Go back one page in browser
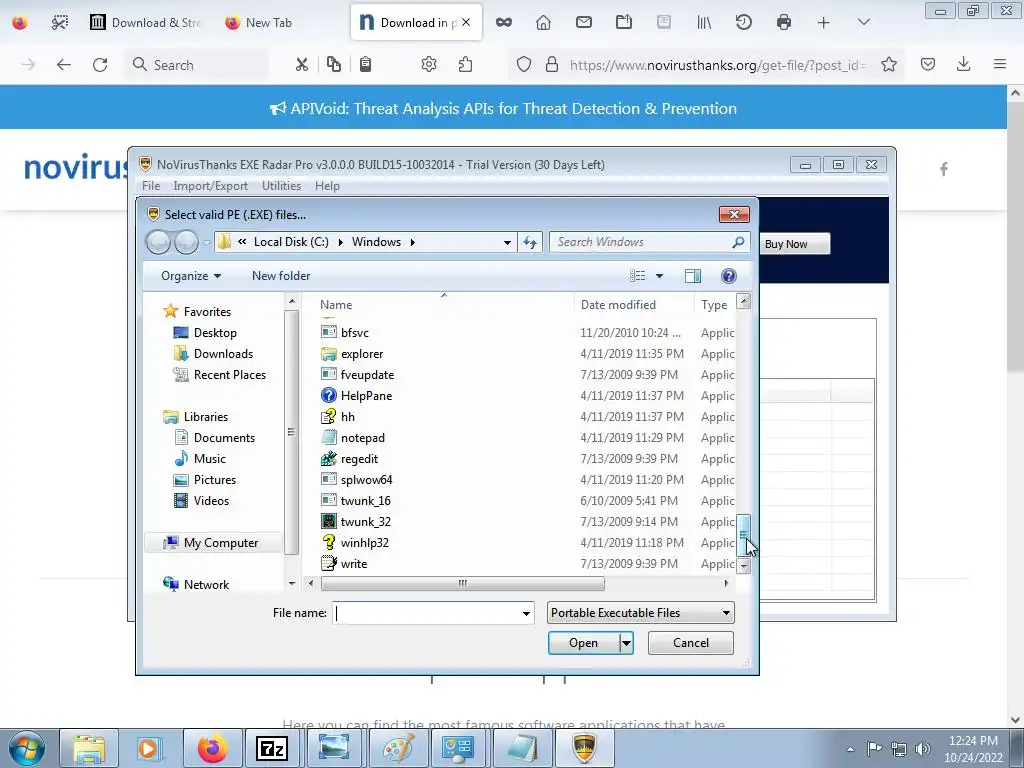 click(x=63, y=65)
